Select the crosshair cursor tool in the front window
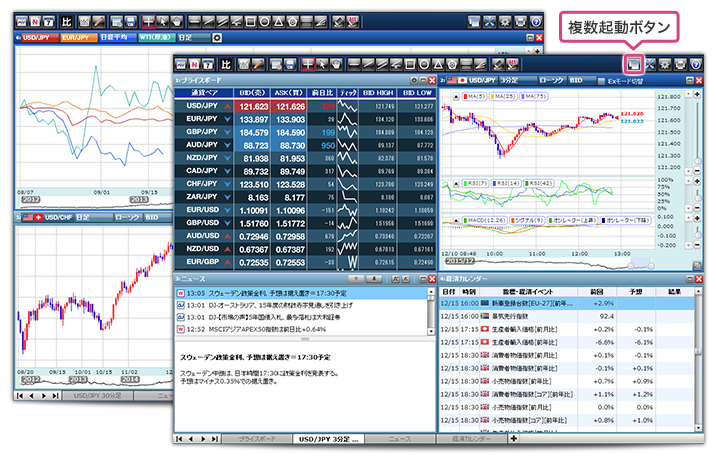716x460 pixels. [x=308, y=64]
